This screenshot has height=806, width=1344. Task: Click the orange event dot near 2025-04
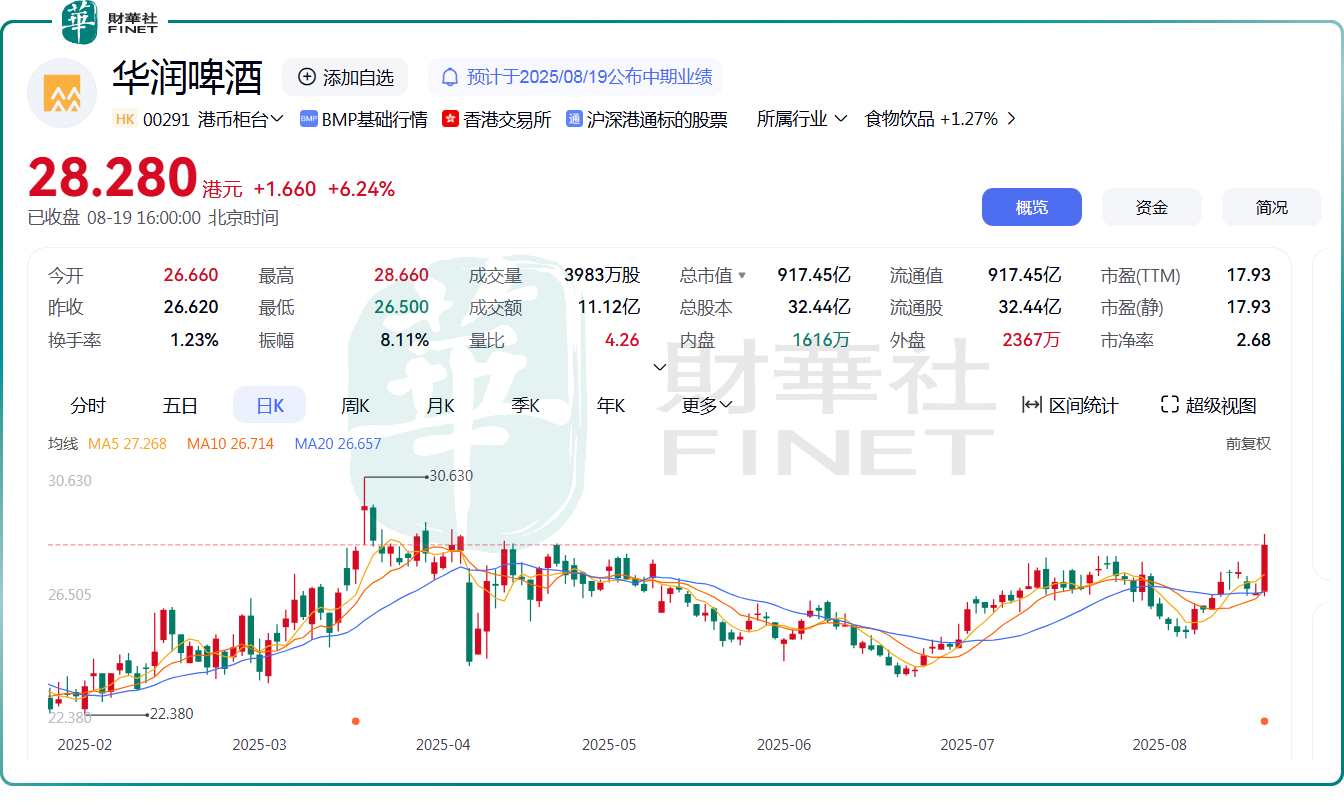pos(355,721)
